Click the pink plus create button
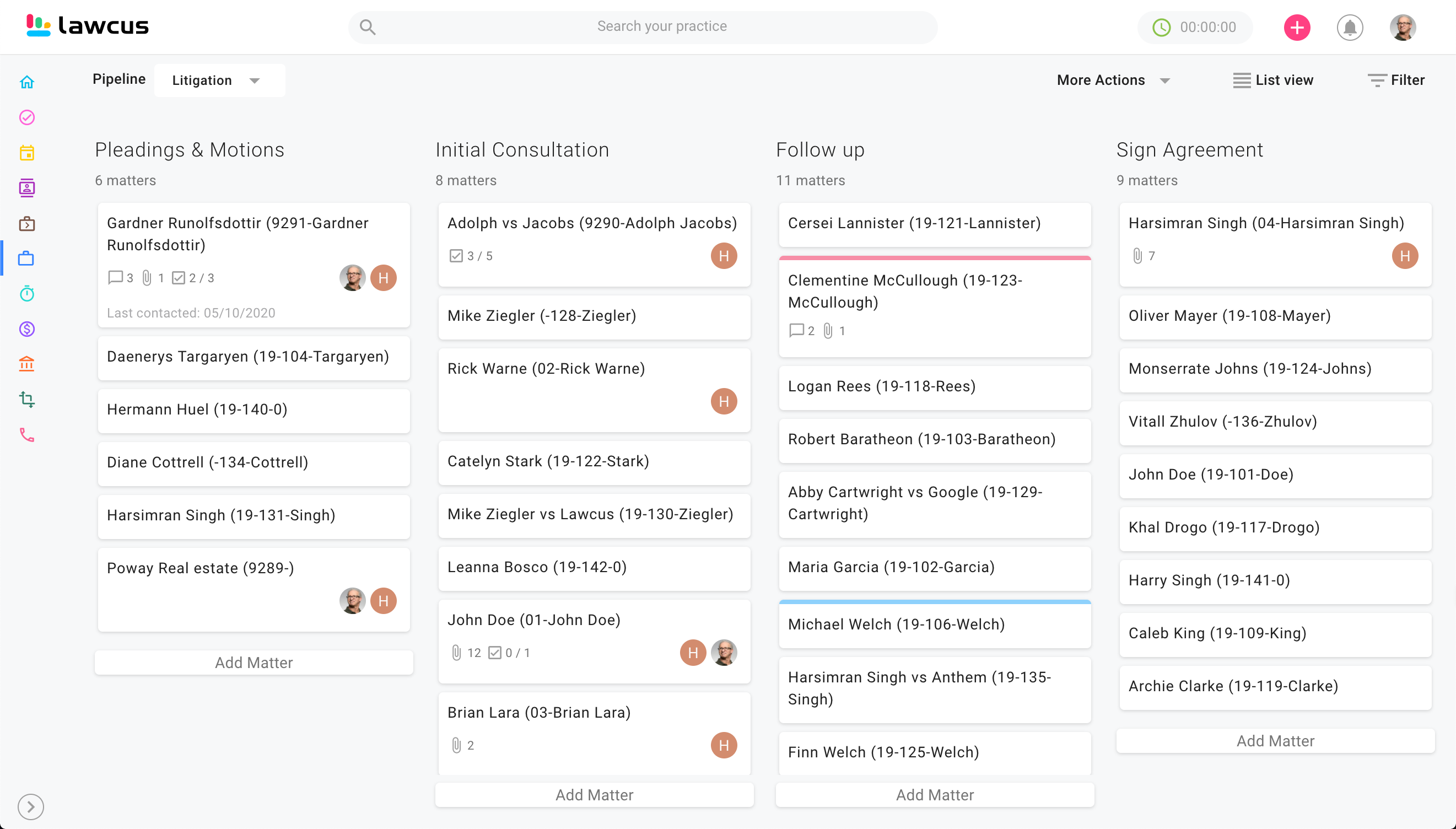Screen dimensions: 1456x829 (x=1297, y=28)
